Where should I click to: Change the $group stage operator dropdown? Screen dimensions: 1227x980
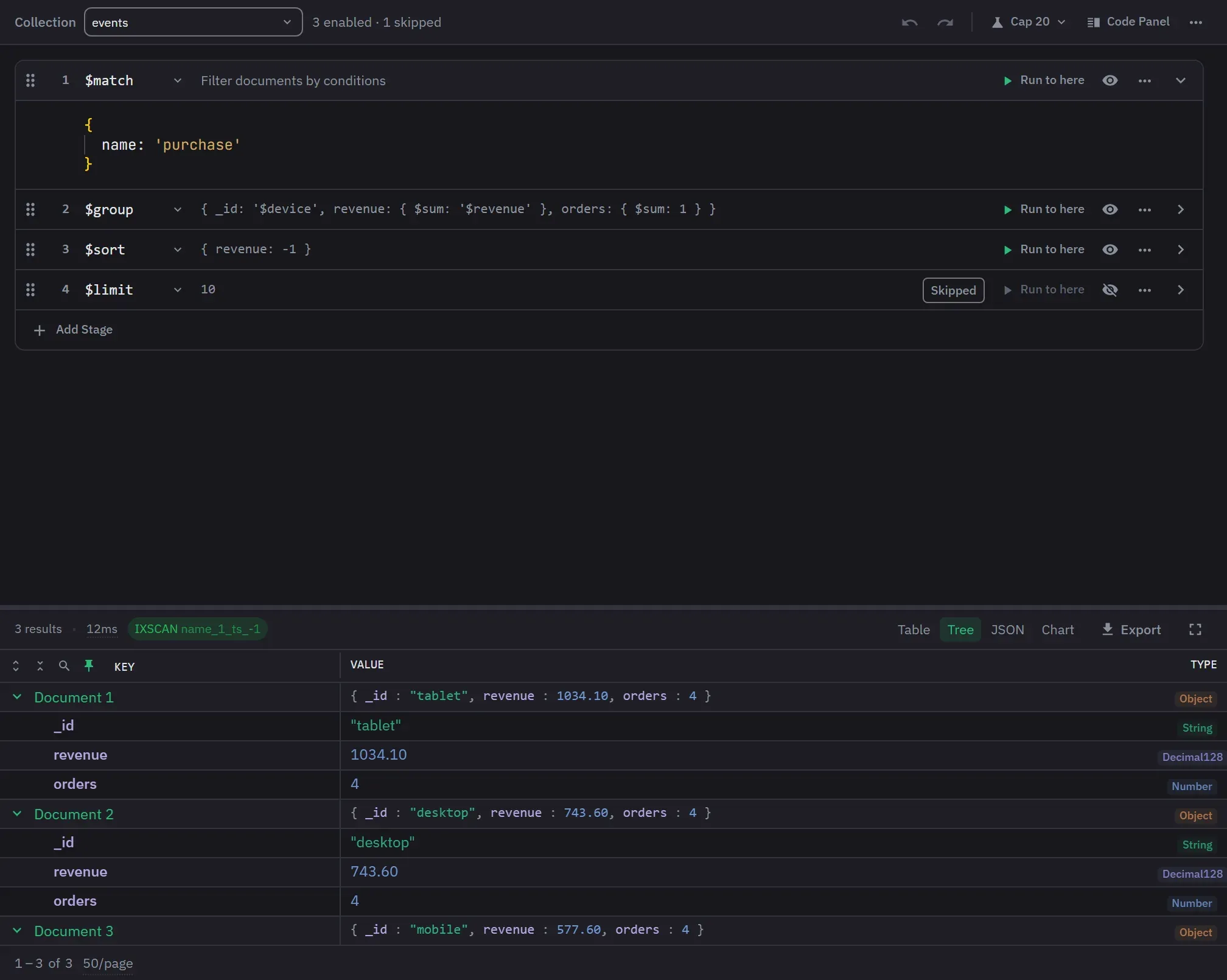pyautogui.click(x=133, y=209)
